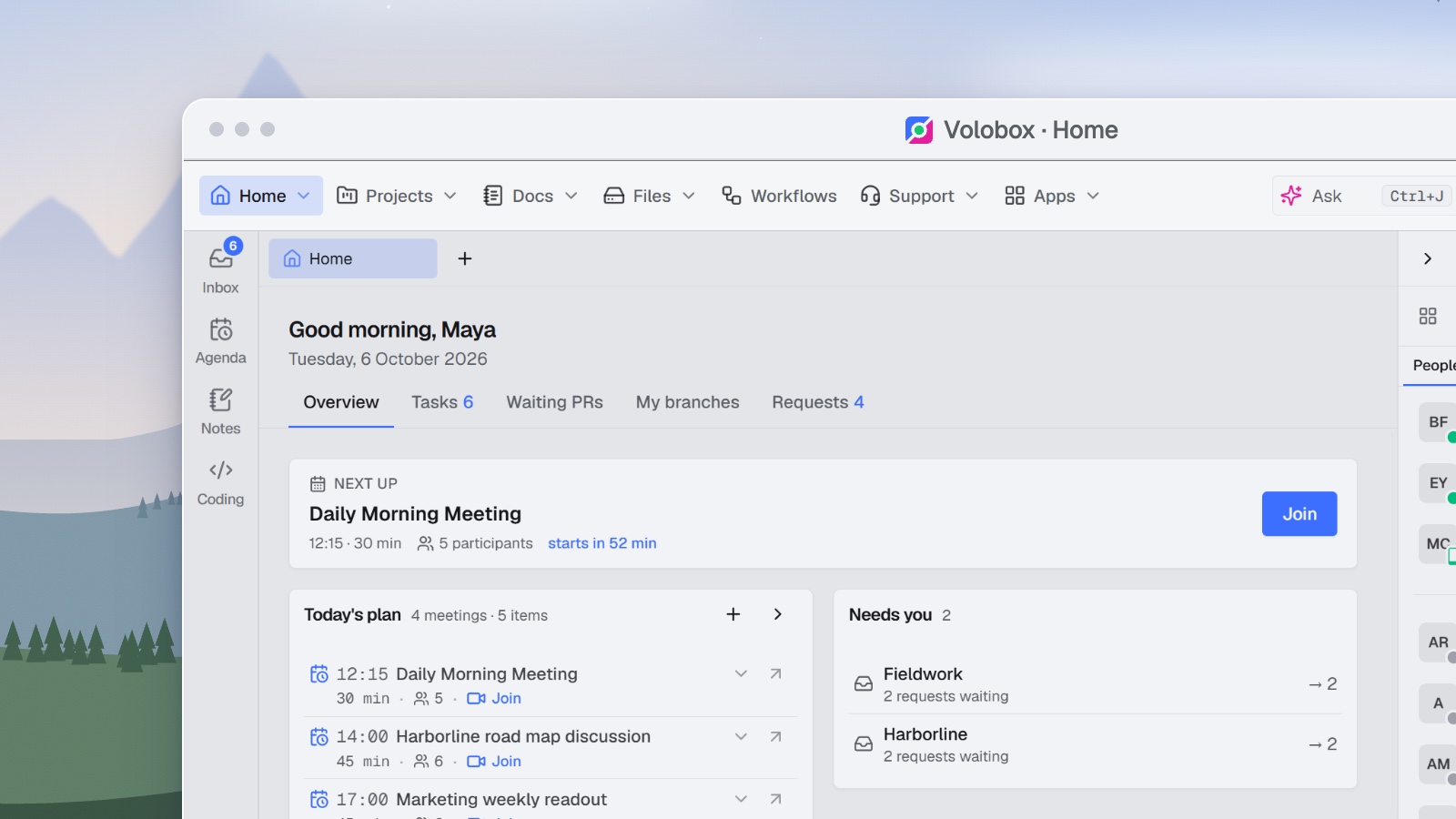1456x819 pixels.
Task: Join the 14:00 Harborline discussion link
Action: (x=494, y=762)
